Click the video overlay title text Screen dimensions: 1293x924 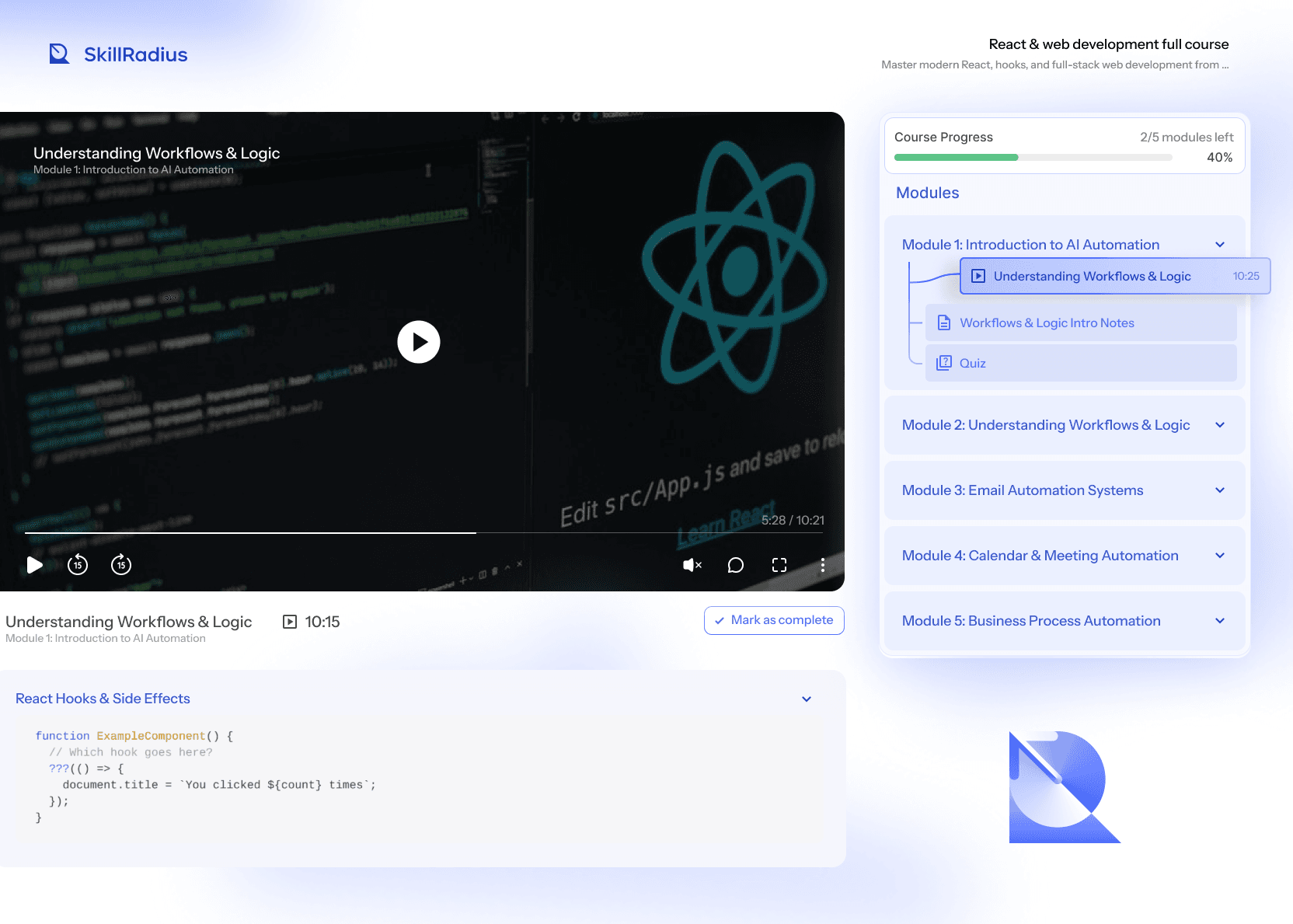(x=156, y=153)
